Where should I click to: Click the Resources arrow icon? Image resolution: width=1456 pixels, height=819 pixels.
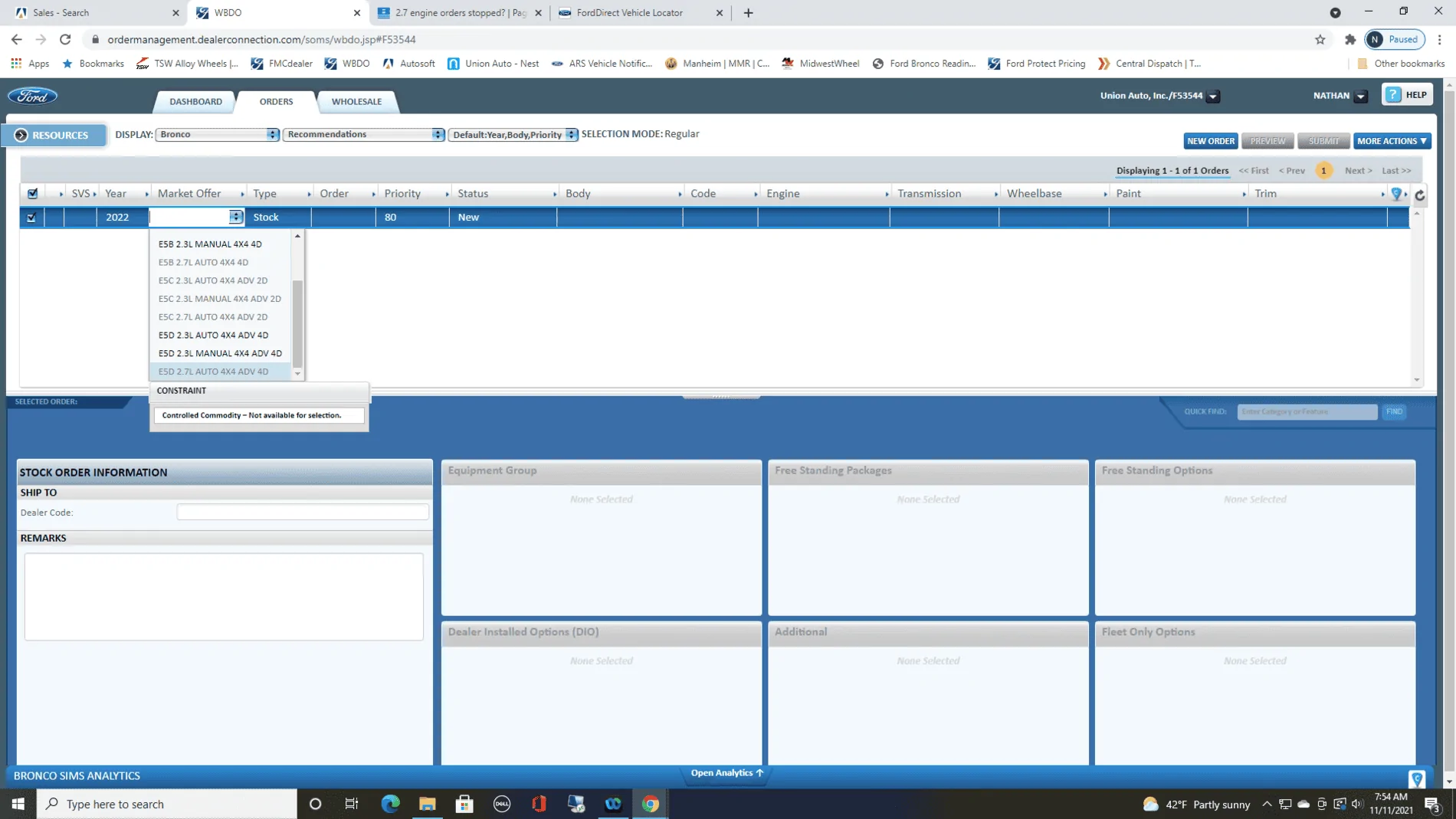[x=21, y=135]
